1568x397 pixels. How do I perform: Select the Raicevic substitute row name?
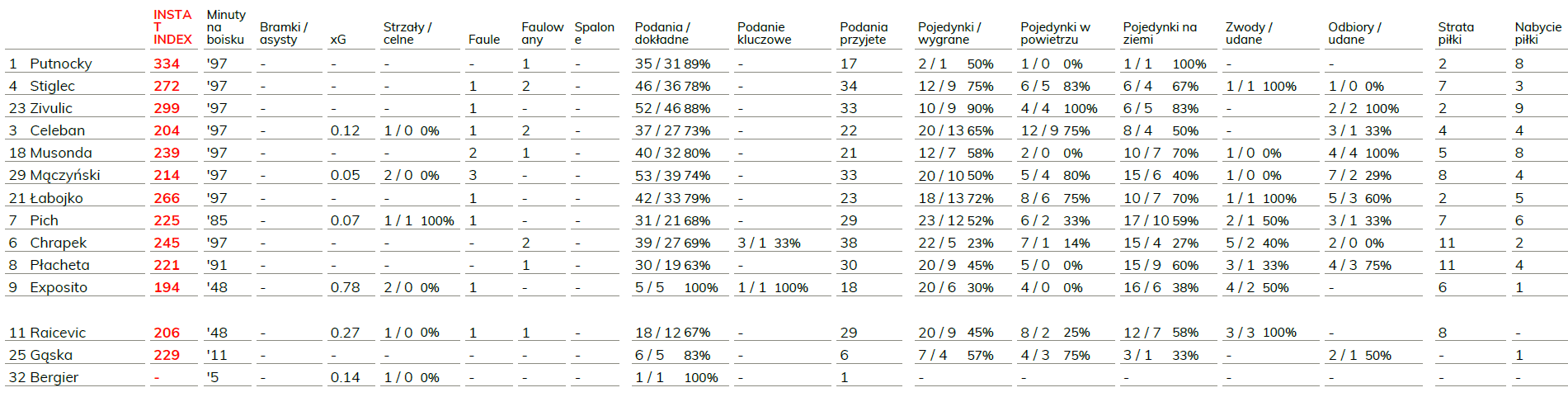58,333
